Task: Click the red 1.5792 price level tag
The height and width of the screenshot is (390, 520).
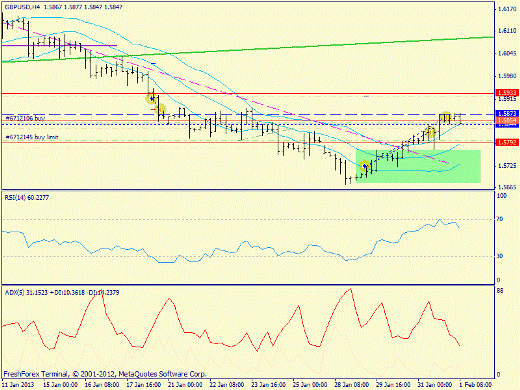Action: click(x=507, y=142)
